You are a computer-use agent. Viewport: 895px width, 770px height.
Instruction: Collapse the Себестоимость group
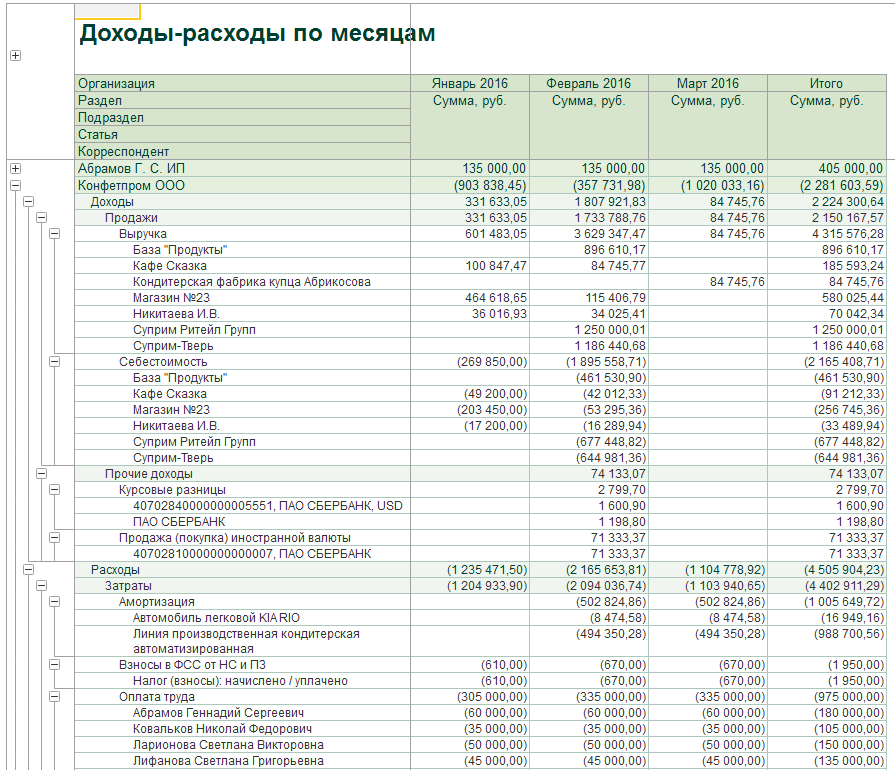pyautogui.click(x=55, y=361)
